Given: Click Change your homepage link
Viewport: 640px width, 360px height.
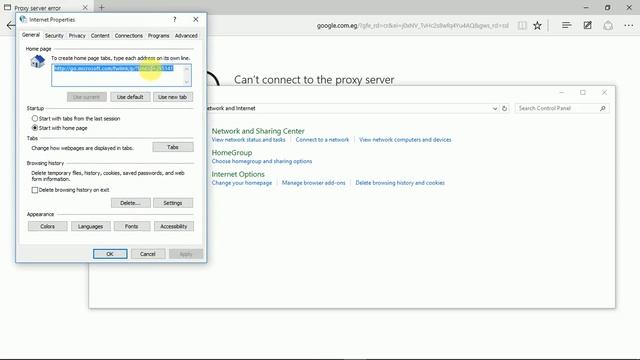Looking at the screenshot, I should tap(242, 183).
